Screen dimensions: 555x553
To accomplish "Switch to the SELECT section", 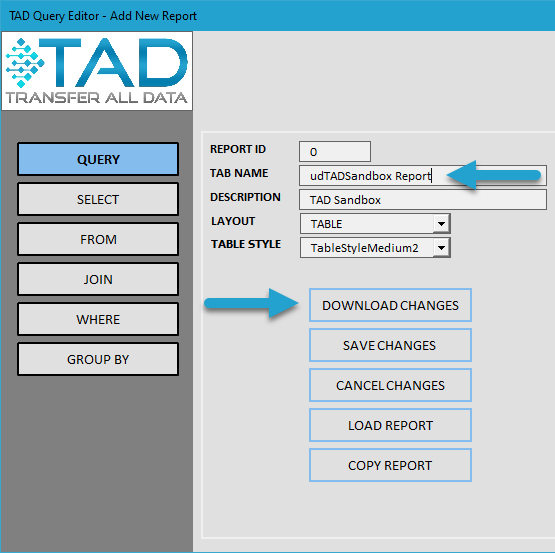I will point(98,199).
